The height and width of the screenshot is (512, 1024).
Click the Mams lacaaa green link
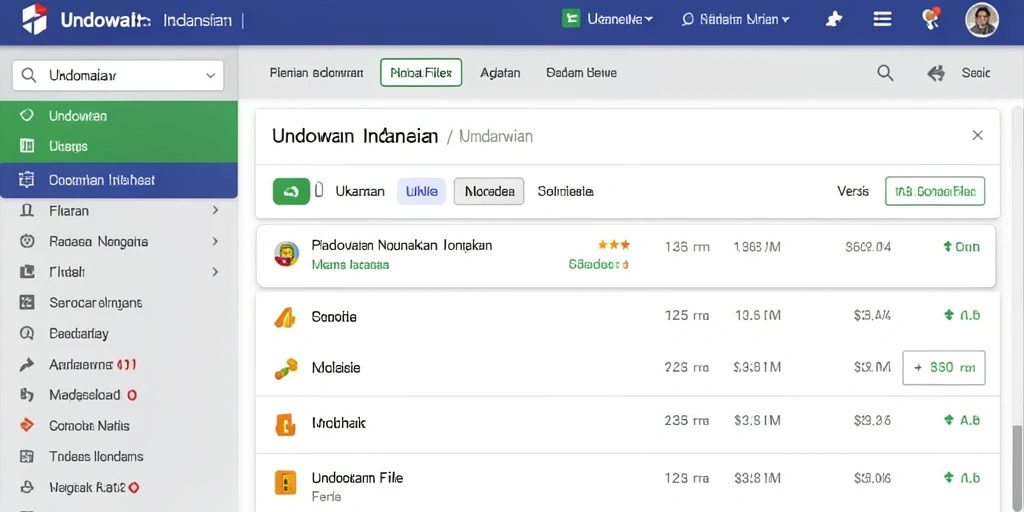click(351, 264)
